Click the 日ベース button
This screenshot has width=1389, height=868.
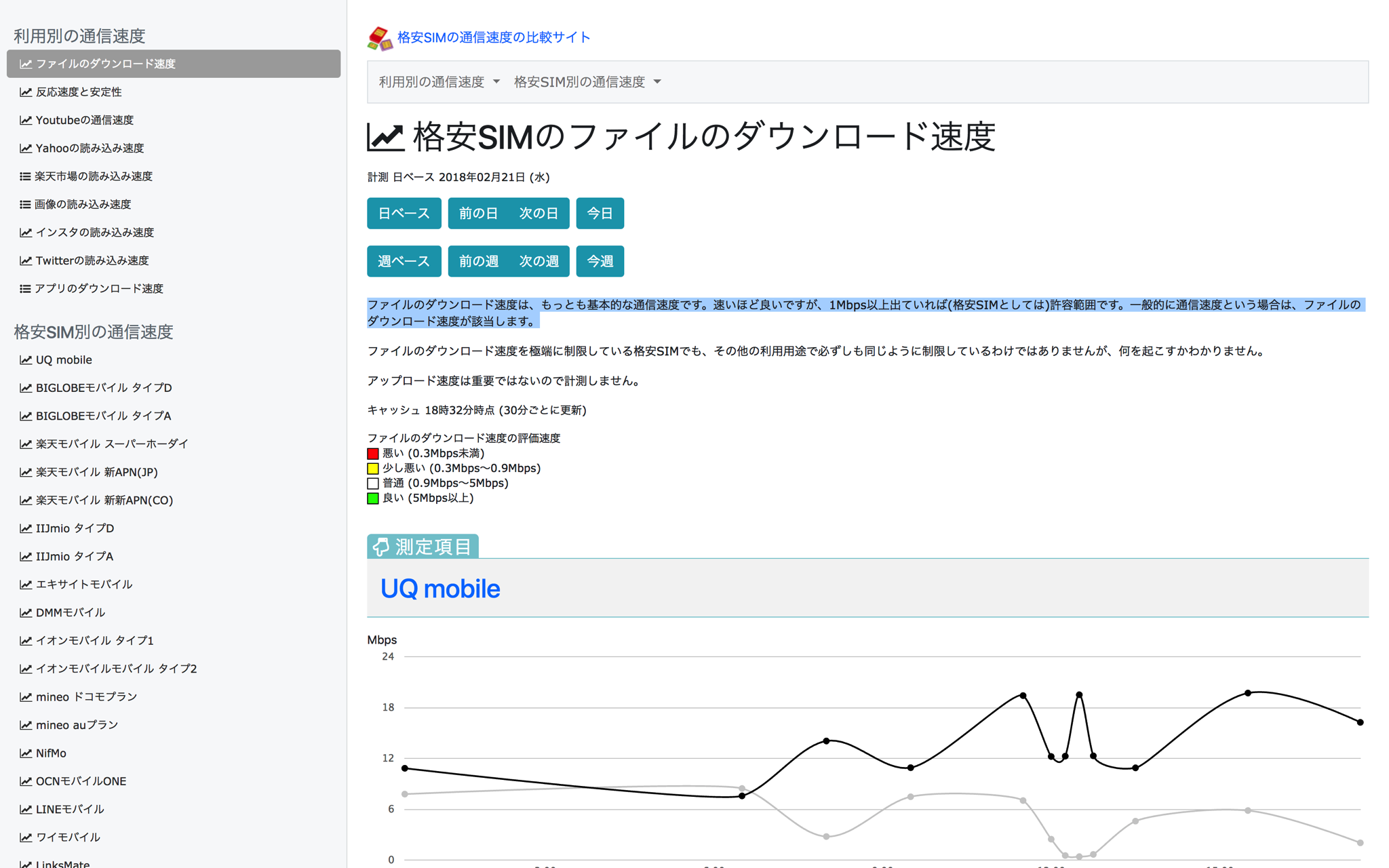click(x=404, y=214)
